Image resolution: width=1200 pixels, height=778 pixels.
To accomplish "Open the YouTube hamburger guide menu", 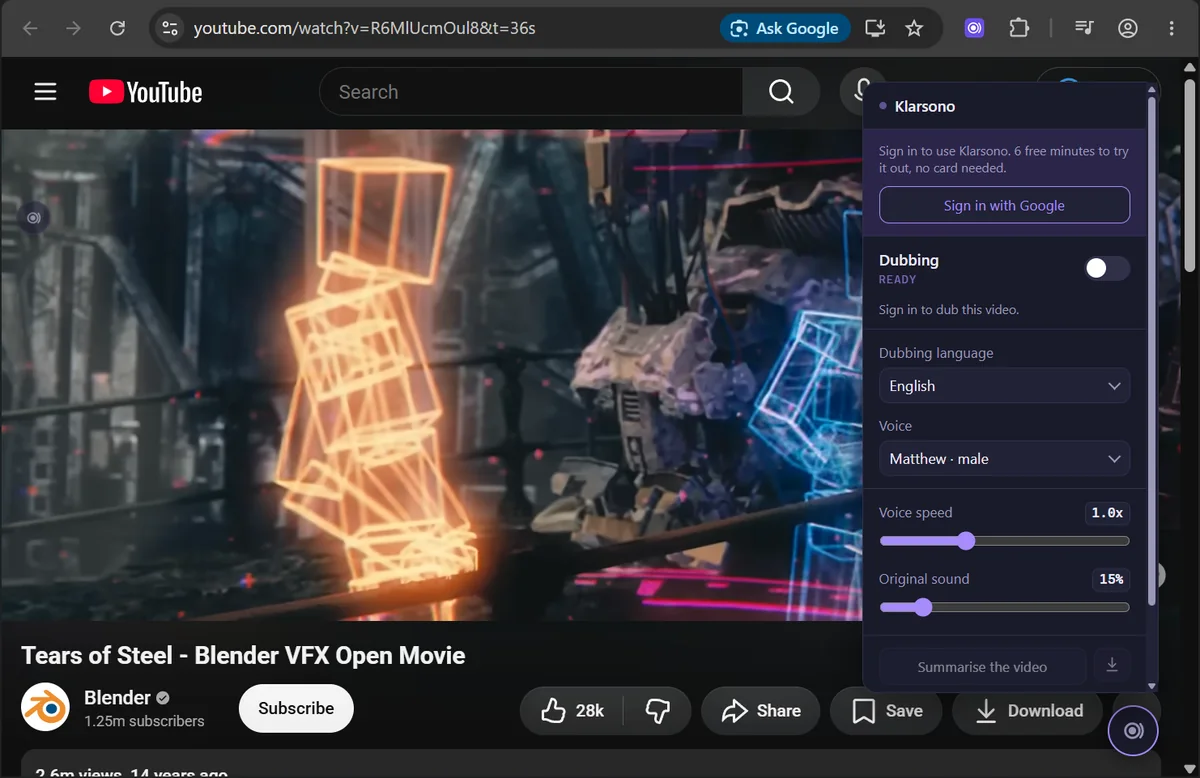I will point(45,92).
